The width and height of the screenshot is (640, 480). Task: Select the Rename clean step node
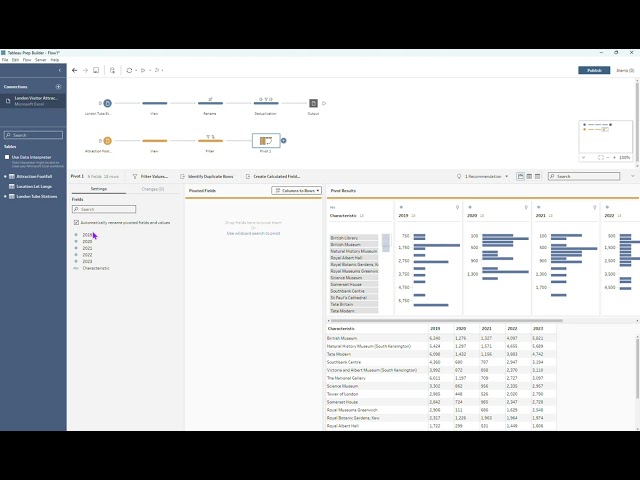click(x=210, y=103)
